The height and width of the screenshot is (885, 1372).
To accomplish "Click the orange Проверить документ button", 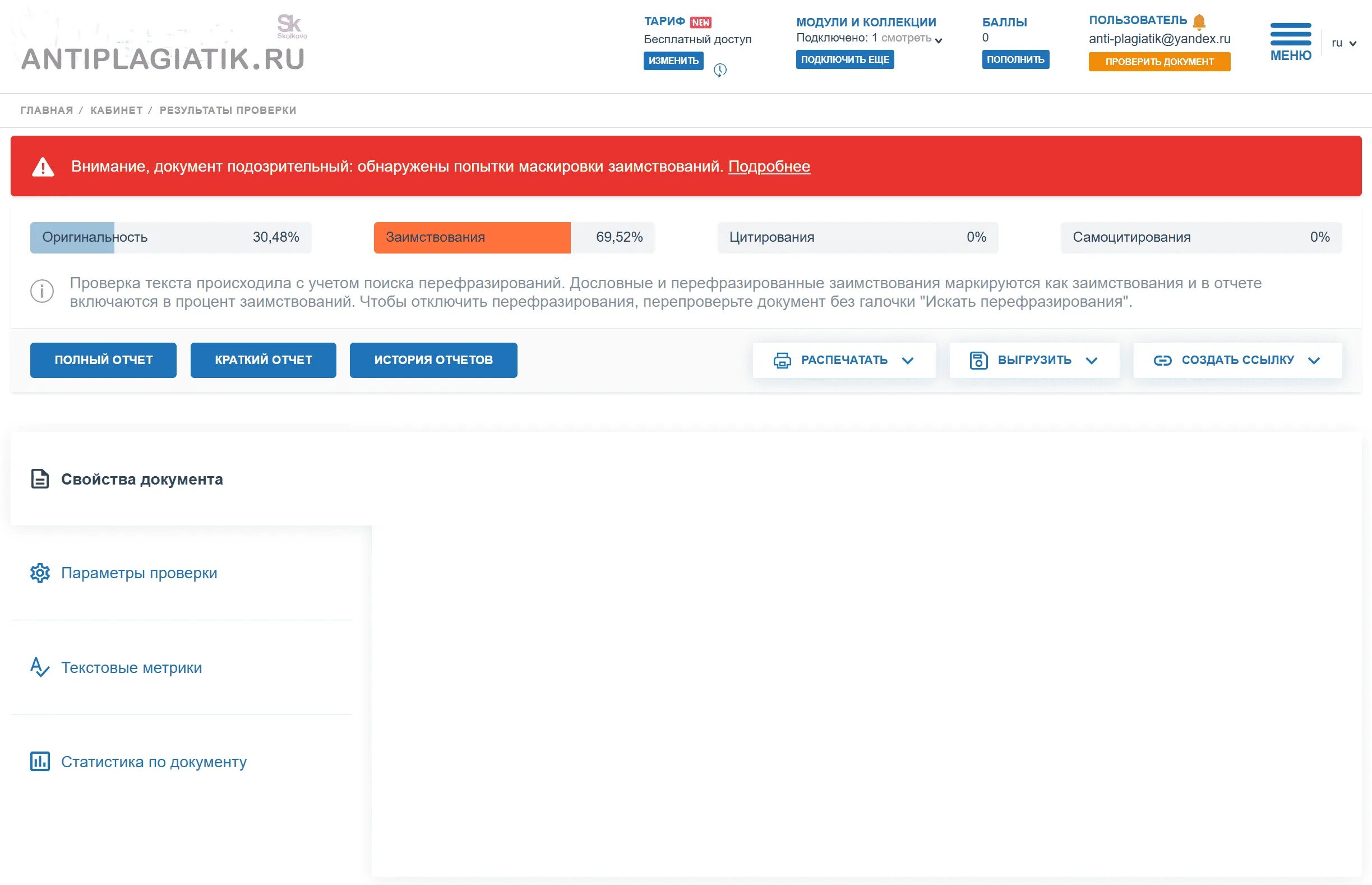I will 1159,62.
